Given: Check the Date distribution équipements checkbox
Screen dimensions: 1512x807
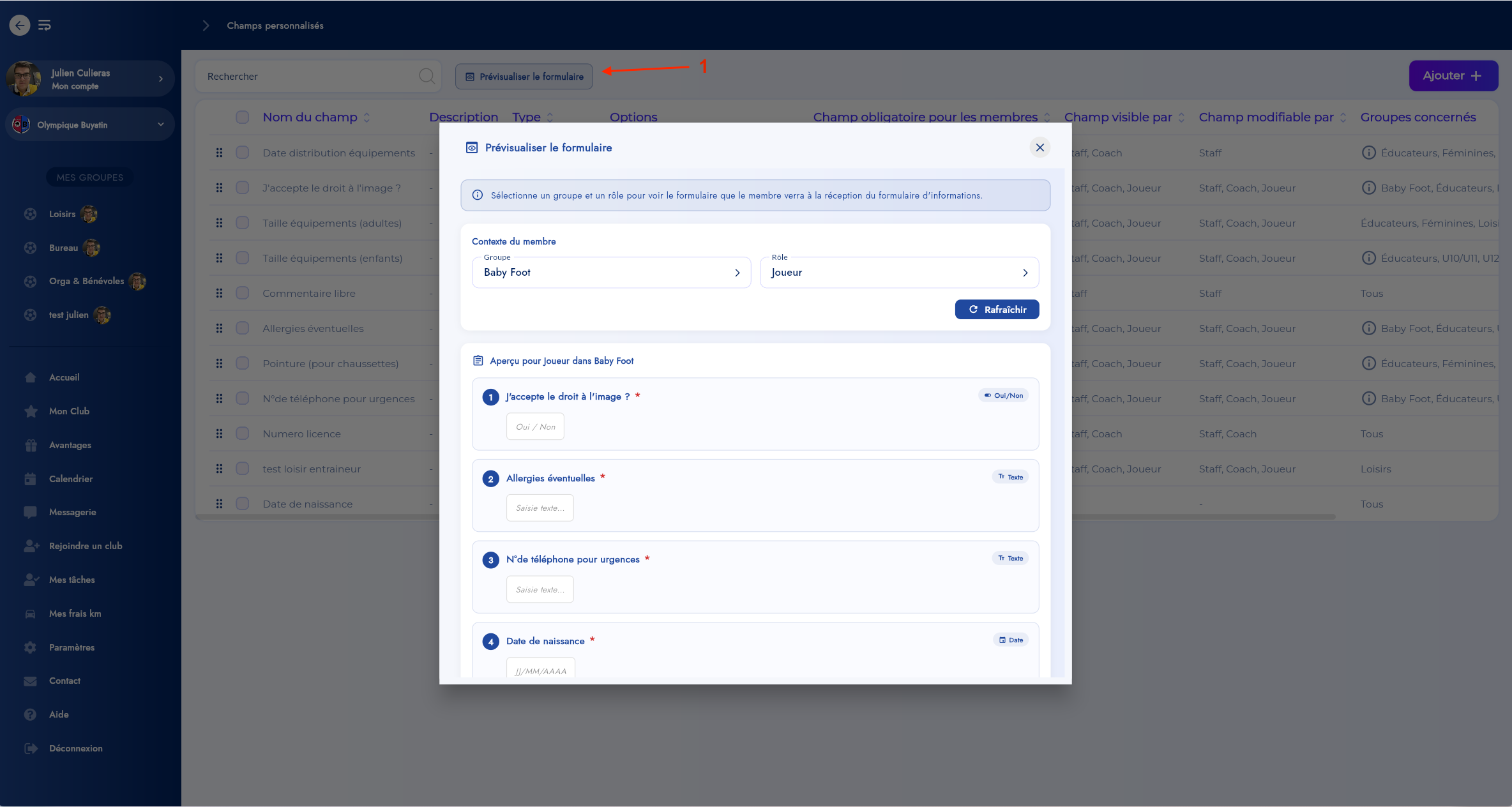Looking at the screenshot, I should (x=242, y=153).
